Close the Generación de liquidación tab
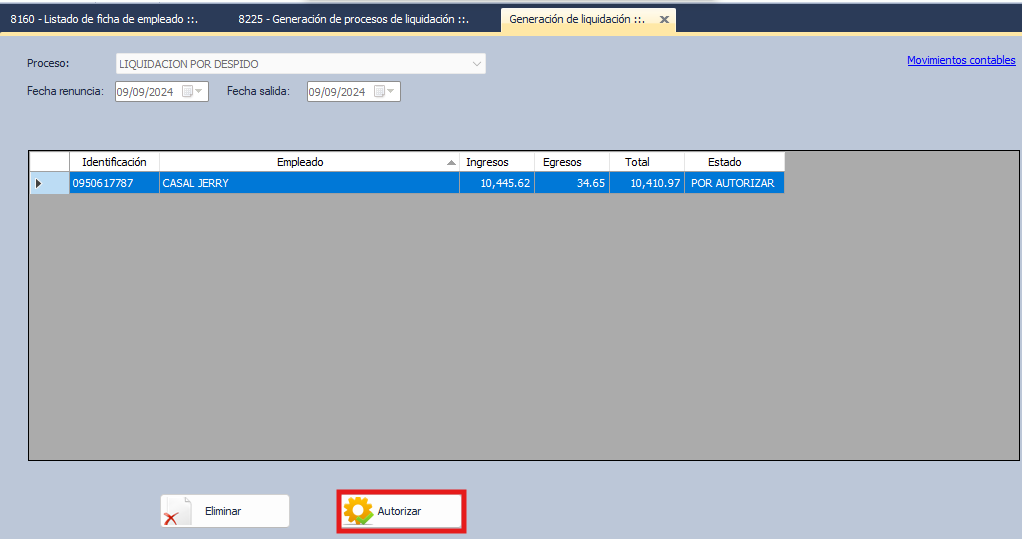Viewport: 1022px width, 539px height. [x=664, y=19]
